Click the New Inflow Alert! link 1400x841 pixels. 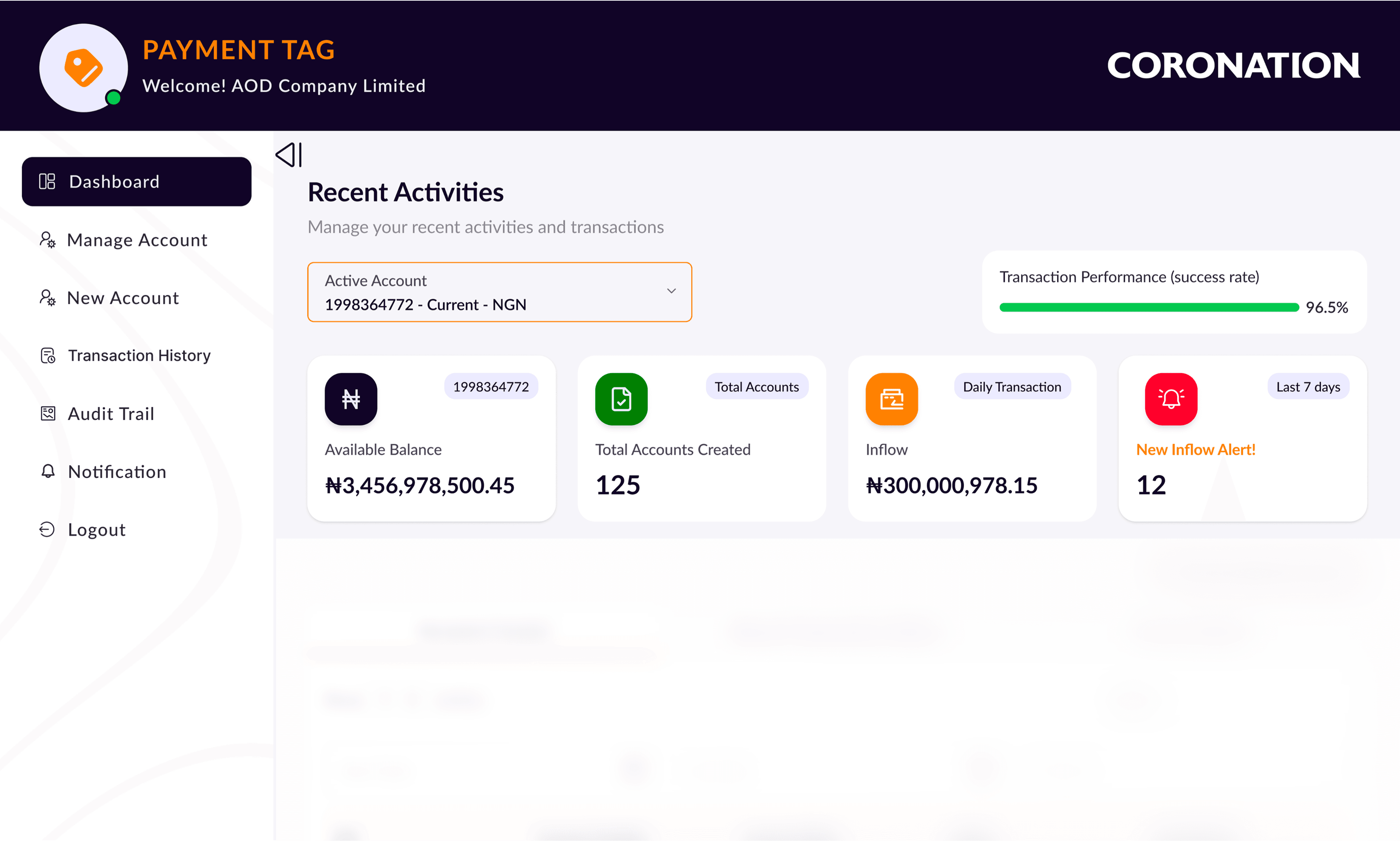click(1195, 449)
